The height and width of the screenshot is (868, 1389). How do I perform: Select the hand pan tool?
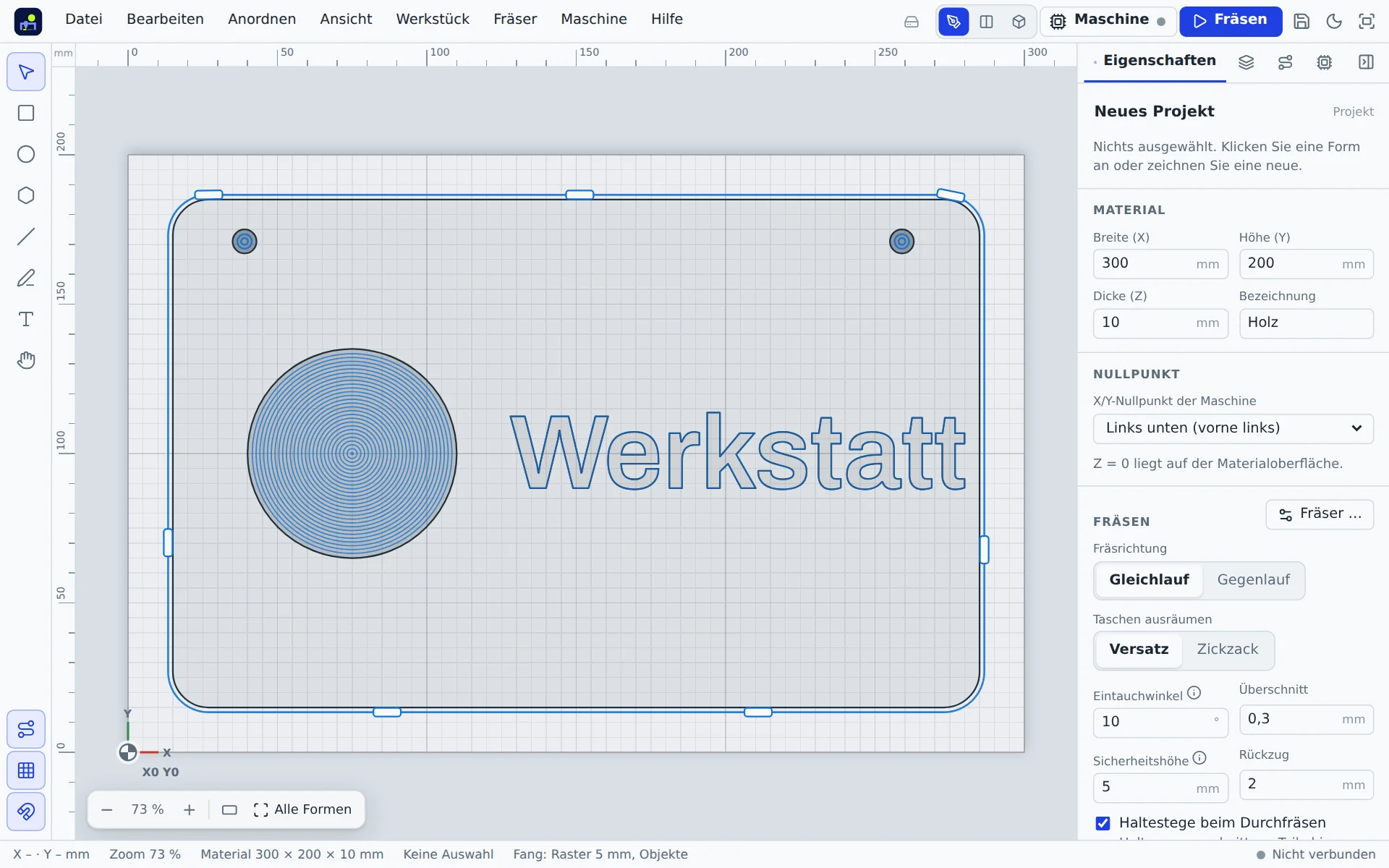pos(26,360)
